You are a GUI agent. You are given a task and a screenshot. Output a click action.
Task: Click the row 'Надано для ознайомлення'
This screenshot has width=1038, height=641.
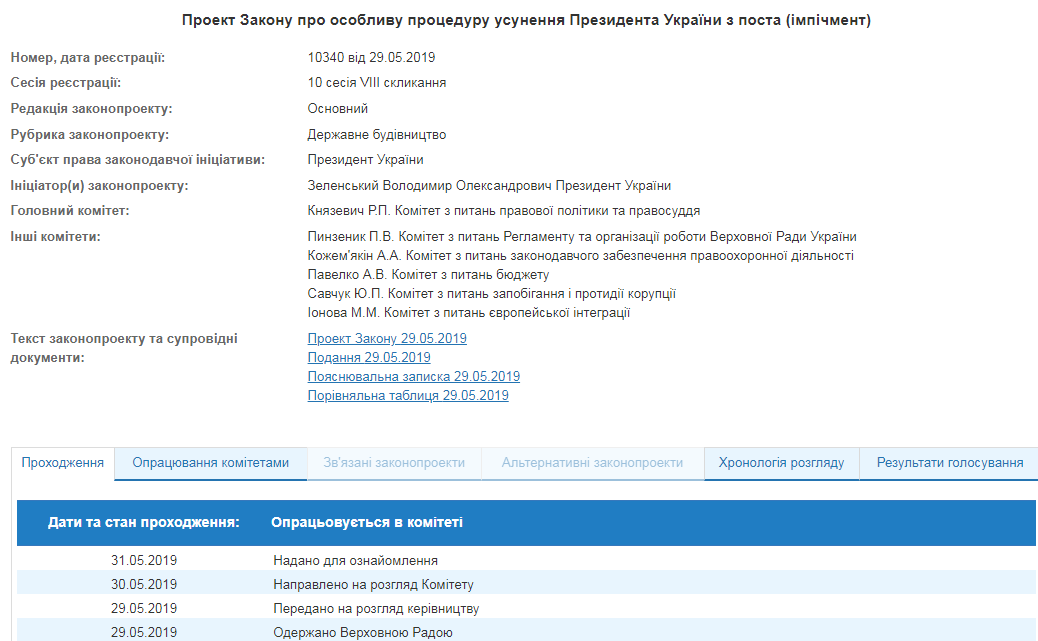pyautogui.click(x=355, y=561)
